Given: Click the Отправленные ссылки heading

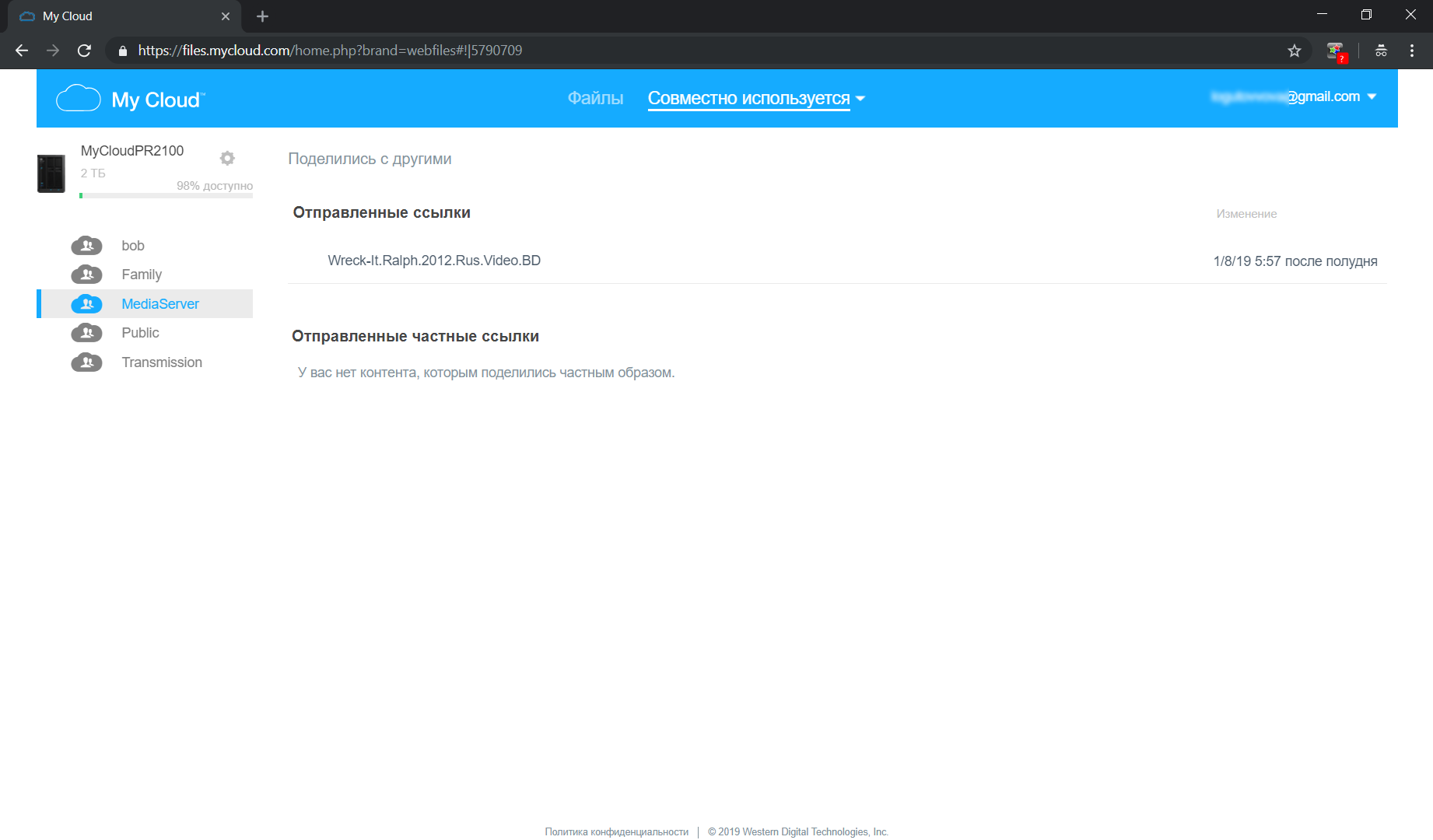Looking at the screenshot, I should point(381,213).
